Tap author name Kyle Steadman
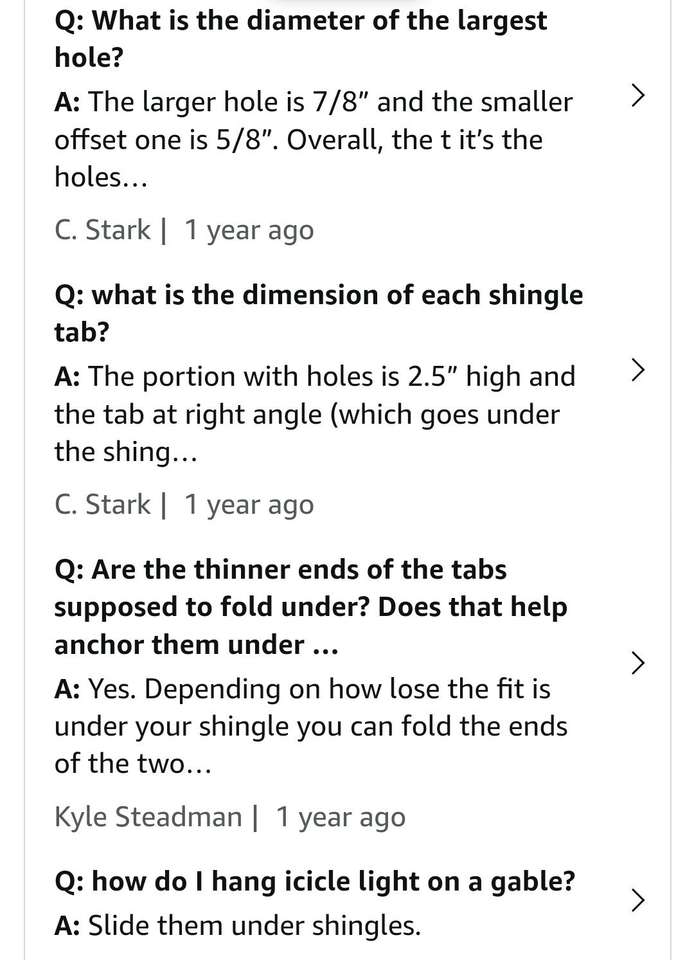 [x=148, y=817]
